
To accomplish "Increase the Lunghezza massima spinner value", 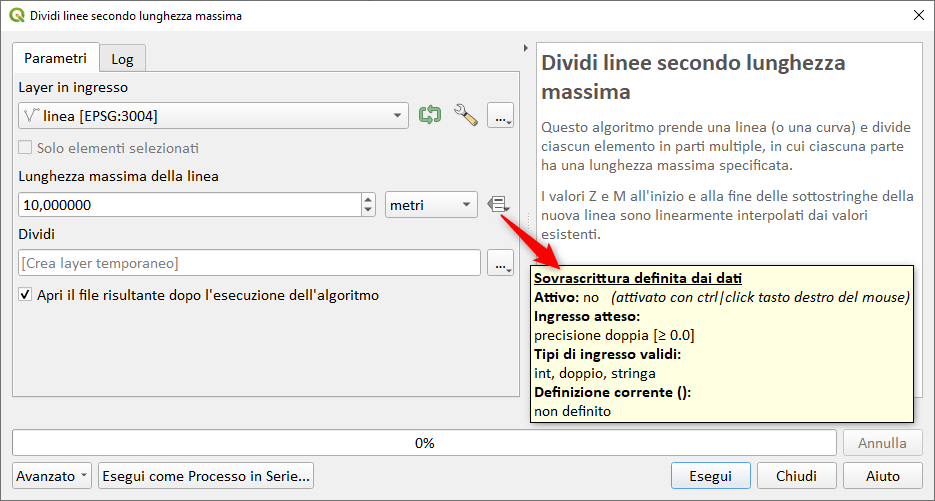I will point(368,199).
